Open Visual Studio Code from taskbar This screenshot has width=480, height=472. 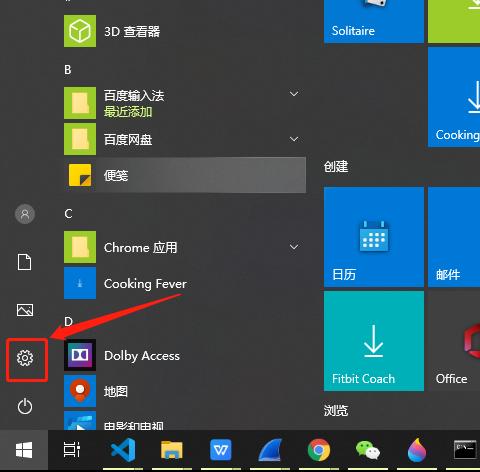[x=123, y=450]
